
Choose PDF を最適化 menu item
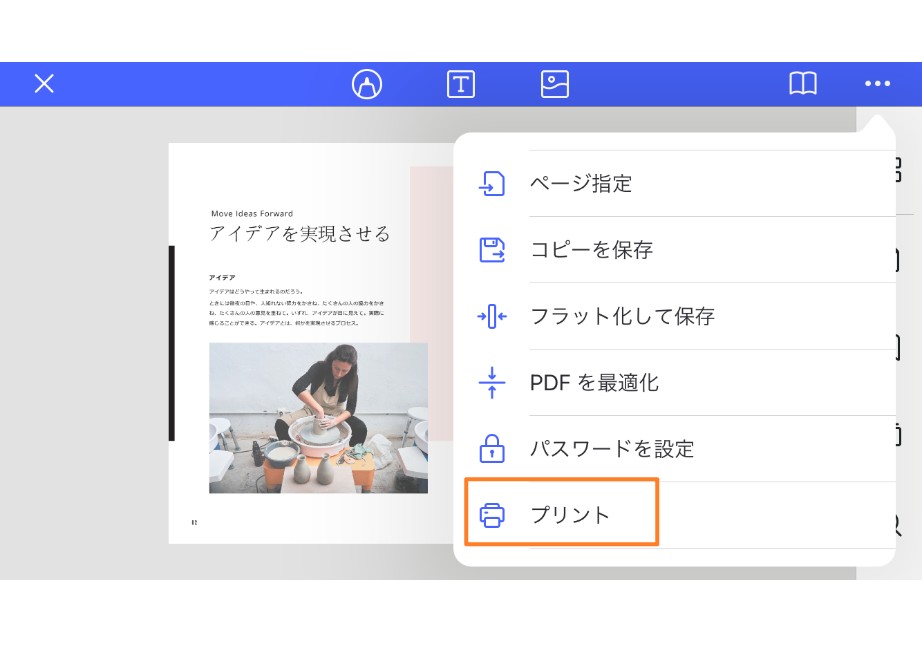pyautogui.click(x=675, y=383)
